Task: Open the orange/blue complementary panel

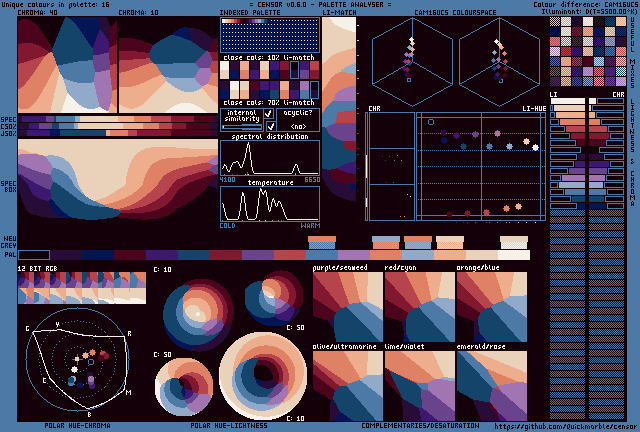Action: click(492, 307)
